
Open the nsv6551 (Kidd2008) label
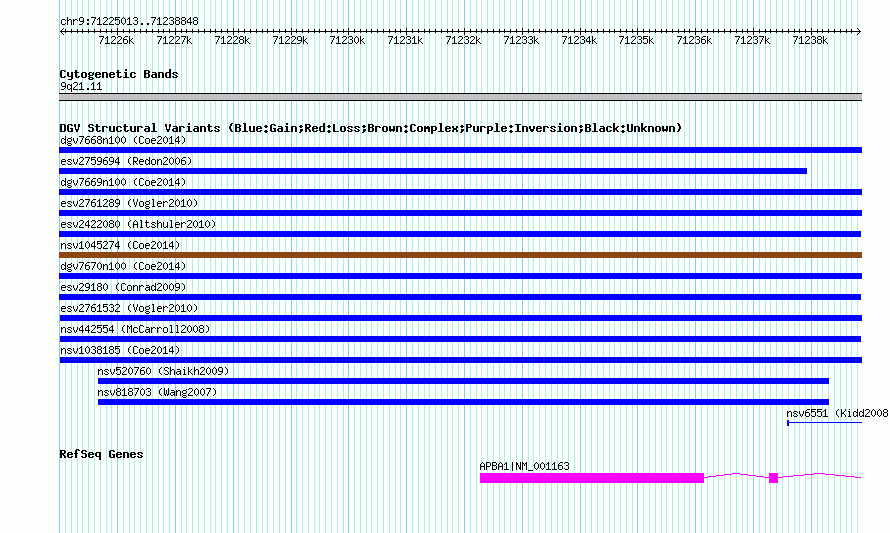click(838, 413)
